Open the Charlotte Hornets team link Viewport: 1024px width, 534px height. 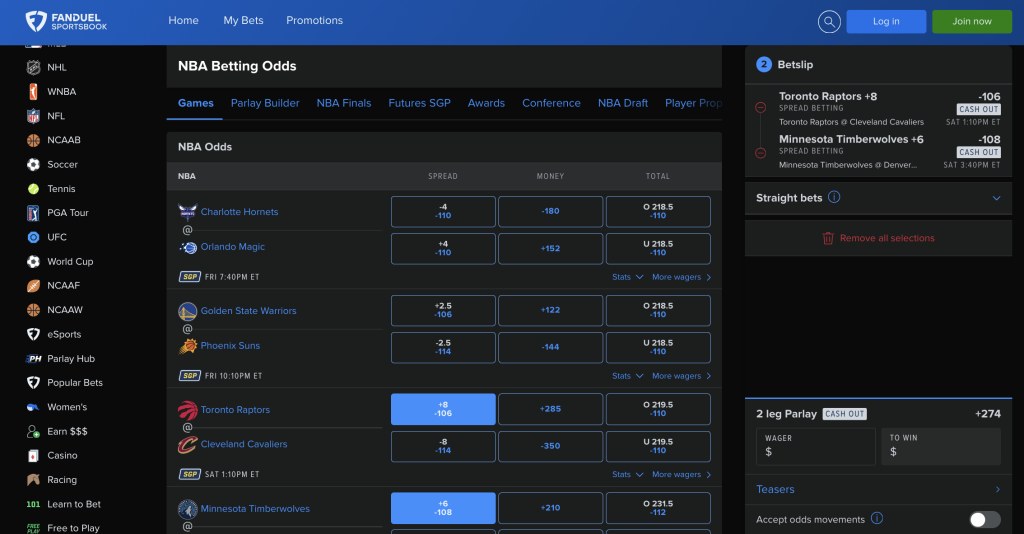[x=239, y=212]
